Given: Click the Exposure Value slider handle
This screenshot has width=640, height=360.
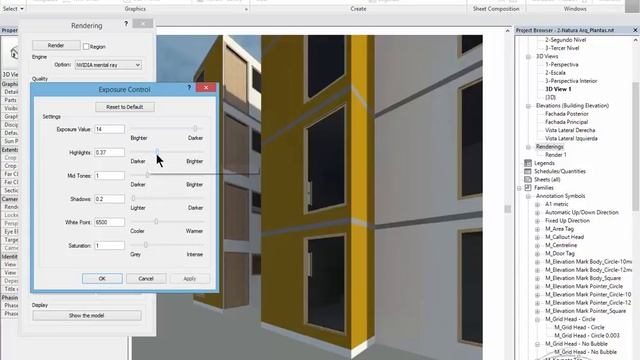Looking at the screenshot, I should point(195,128).
